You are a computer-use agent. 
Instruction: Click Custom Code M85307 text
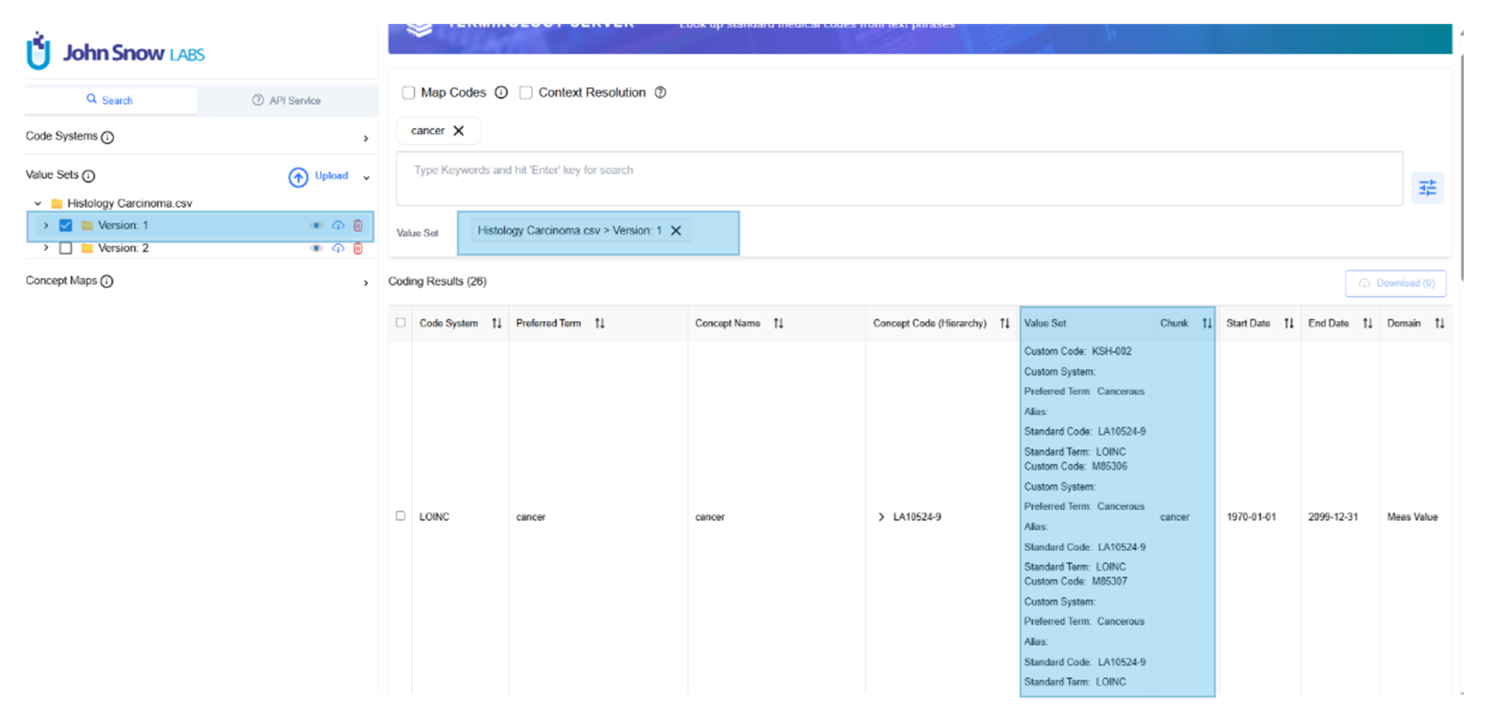[1076, 581]
